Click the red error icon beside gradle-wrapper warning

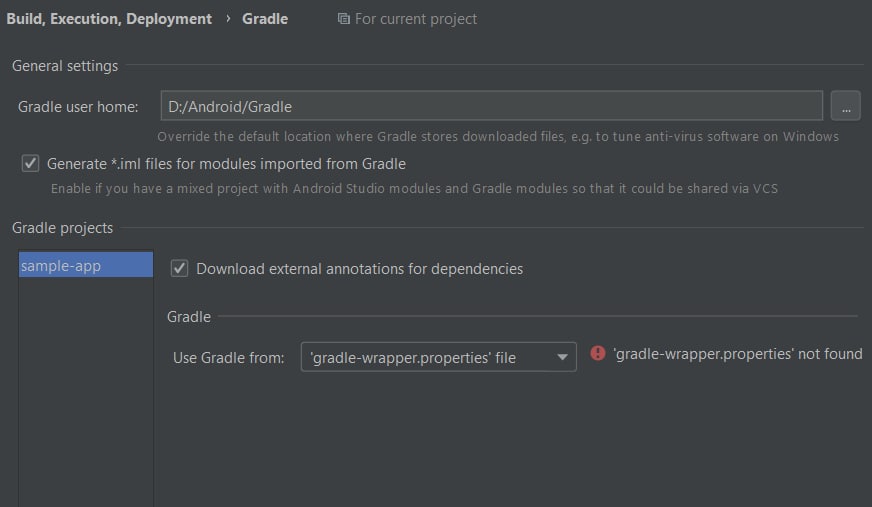click(x=598, y=353)
